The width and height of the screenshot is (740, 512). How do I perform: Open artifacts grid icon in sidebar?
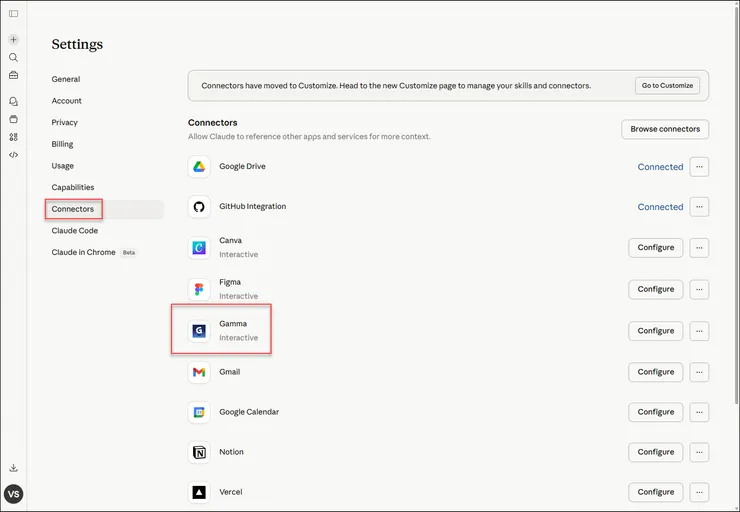click(14, 137)
